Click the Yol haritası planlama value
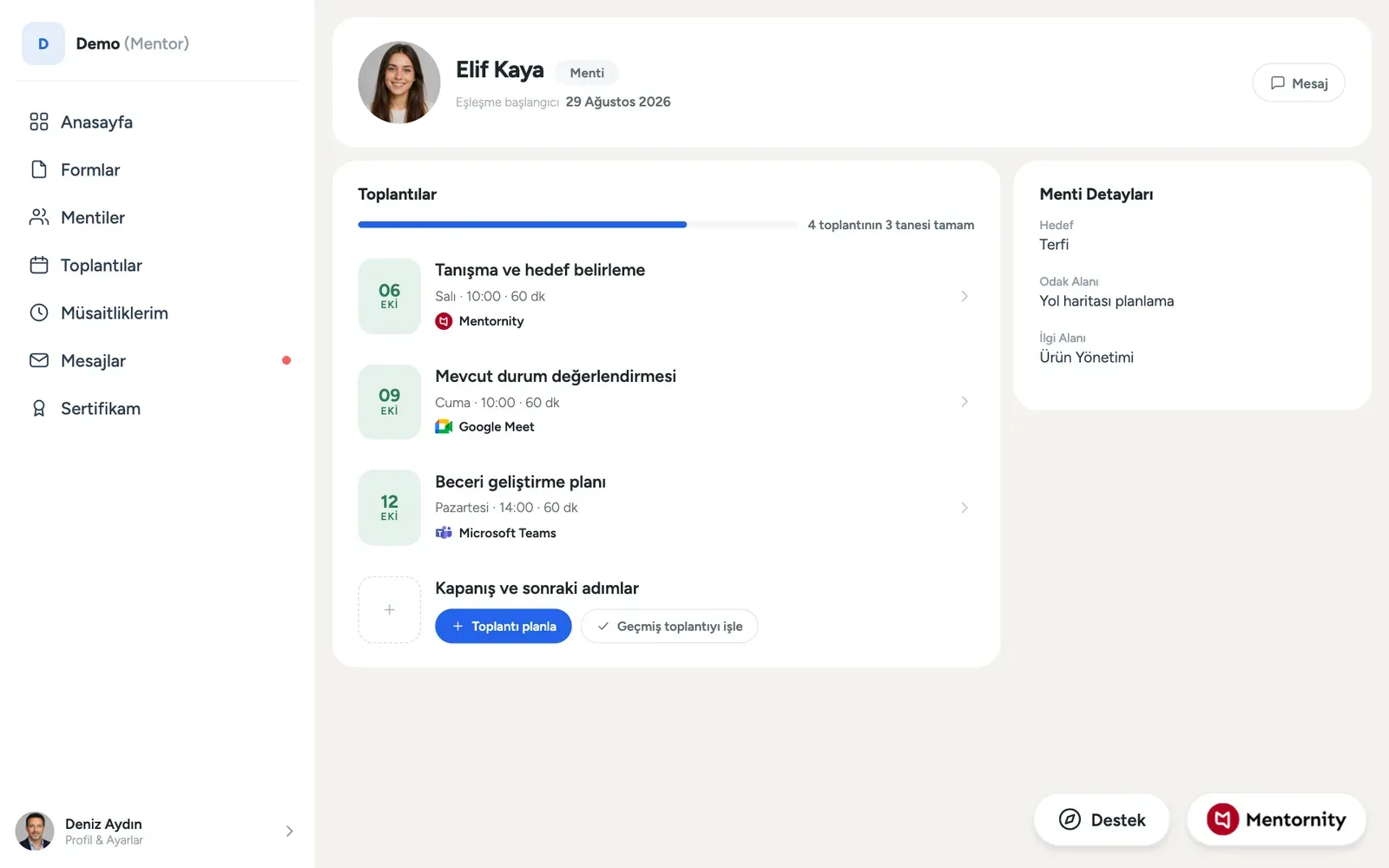The image size is (1389, 868). click(1107, 301)
